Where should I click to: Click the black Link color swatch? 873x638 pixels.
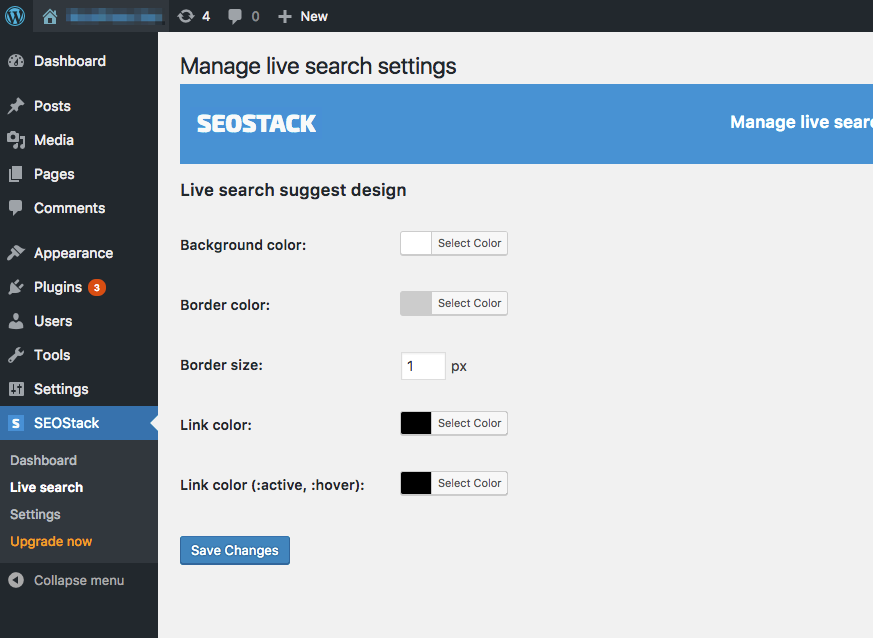[x=416, y=423]
